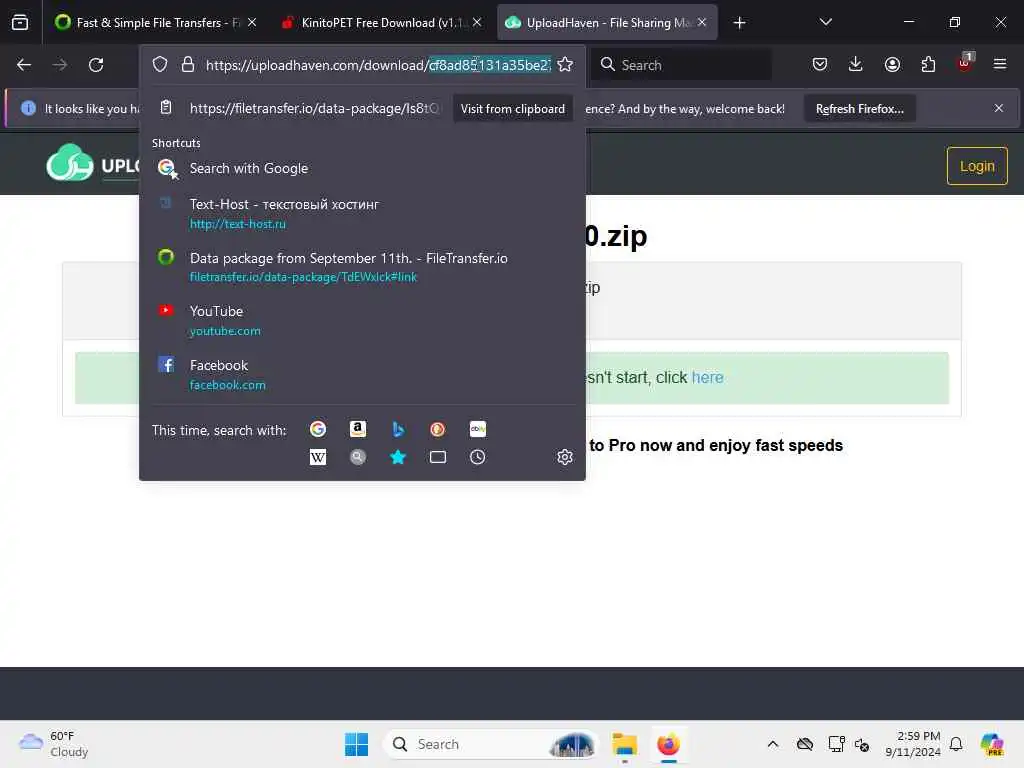Click the info icon in notification bar
The height and width of the screenshot is (768, 1024).
pyautogui.click(x=28, y=108)
